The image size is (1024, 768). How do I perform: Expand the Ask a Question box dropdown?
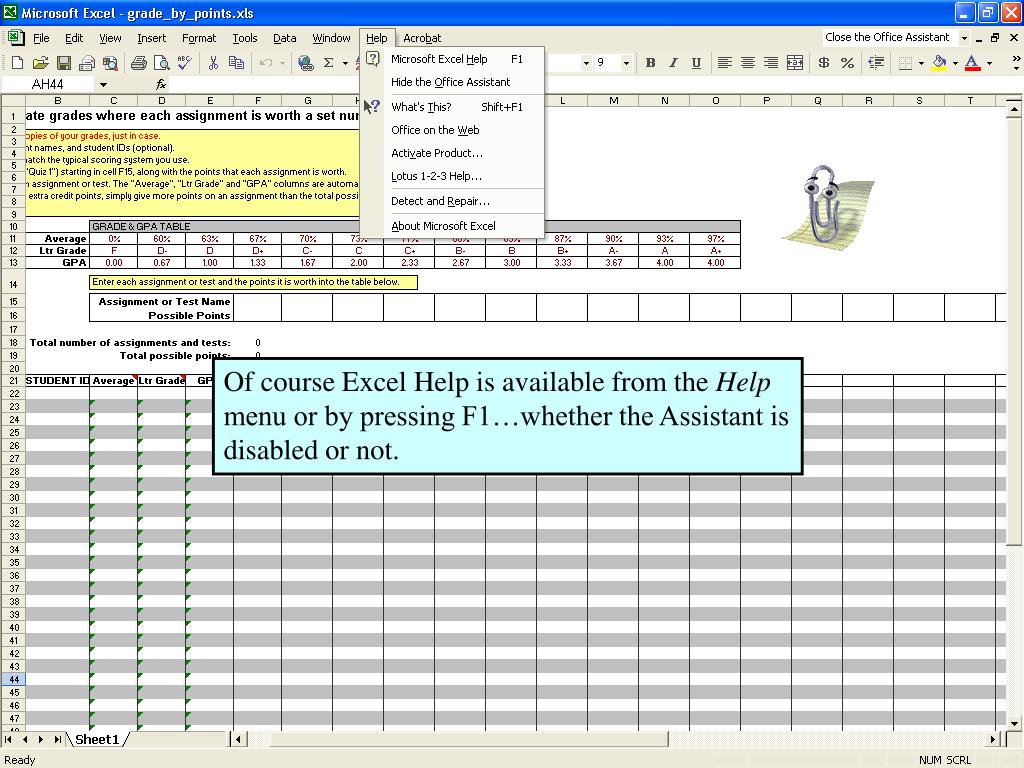pyautogui.click(x=964, y=38)
